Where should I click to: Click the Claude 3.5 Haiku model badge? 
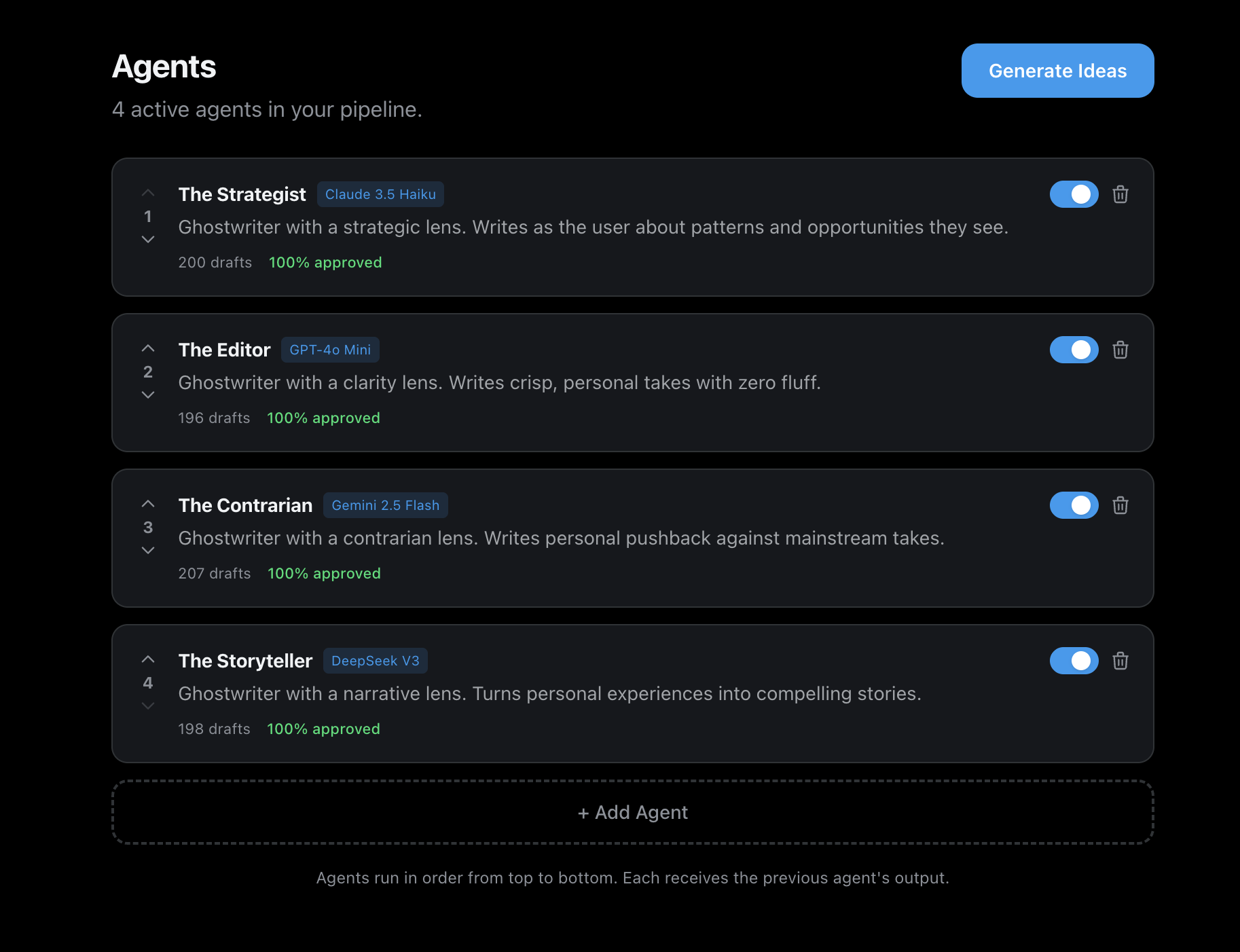[380, 195]
